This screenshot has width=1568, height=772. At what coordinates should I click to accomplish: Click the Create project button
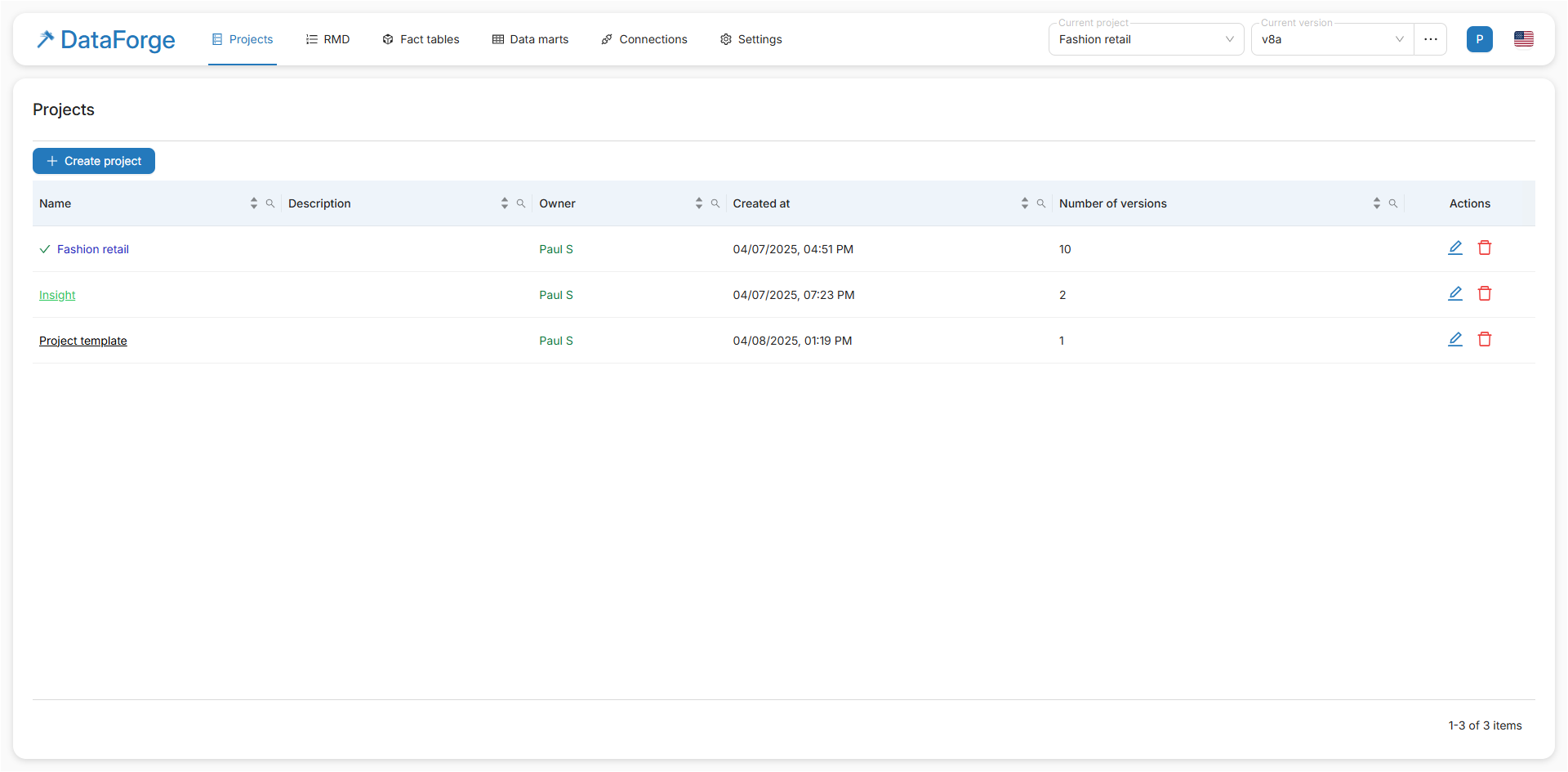[x=94, y=161]
